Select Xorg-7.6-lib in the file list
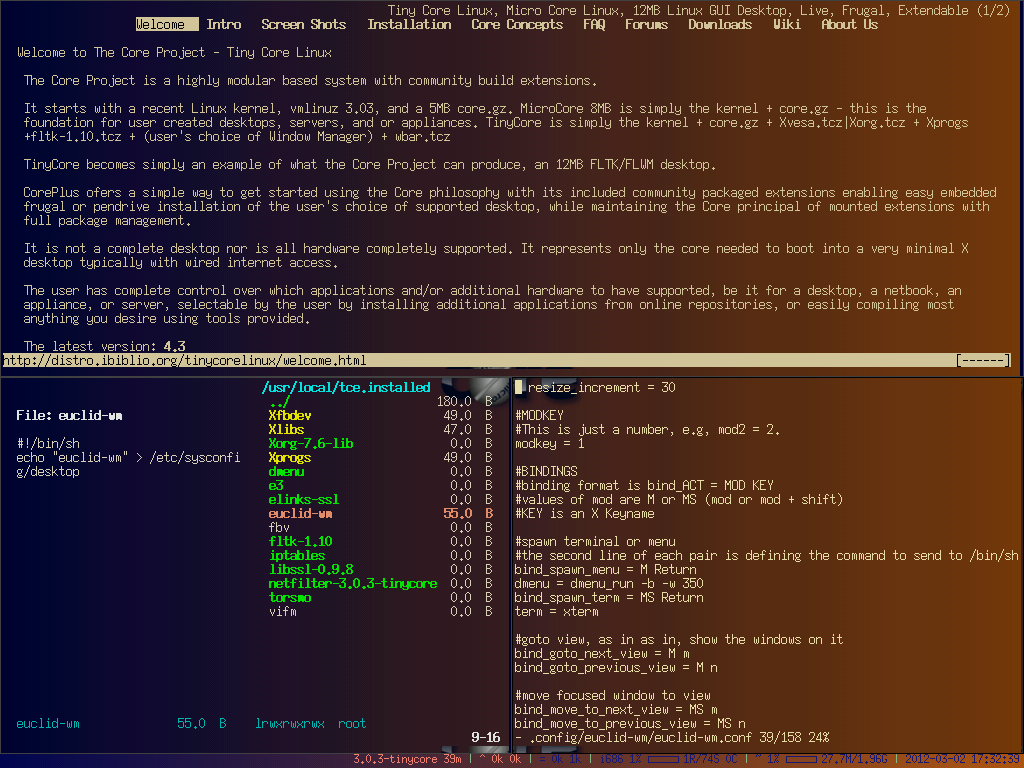The image size is (1024, 768). 311,443
